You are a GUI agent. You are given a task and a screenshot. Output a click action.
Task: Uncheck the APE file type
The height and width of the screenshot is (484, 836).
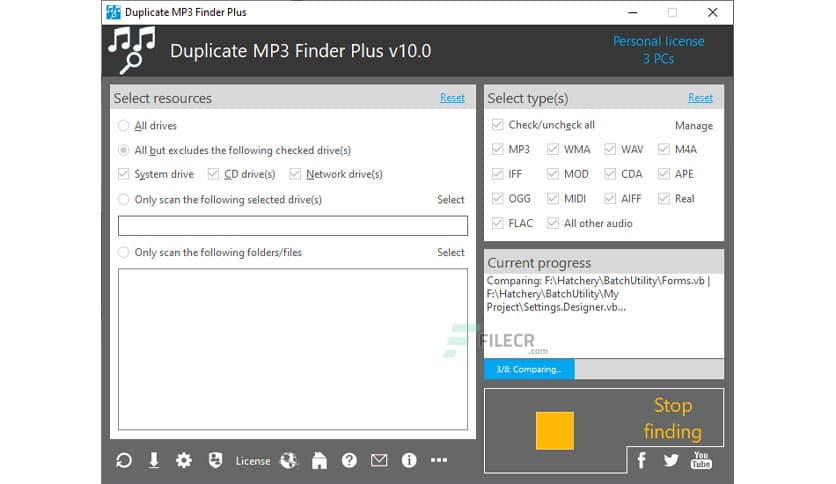(664, 174)
